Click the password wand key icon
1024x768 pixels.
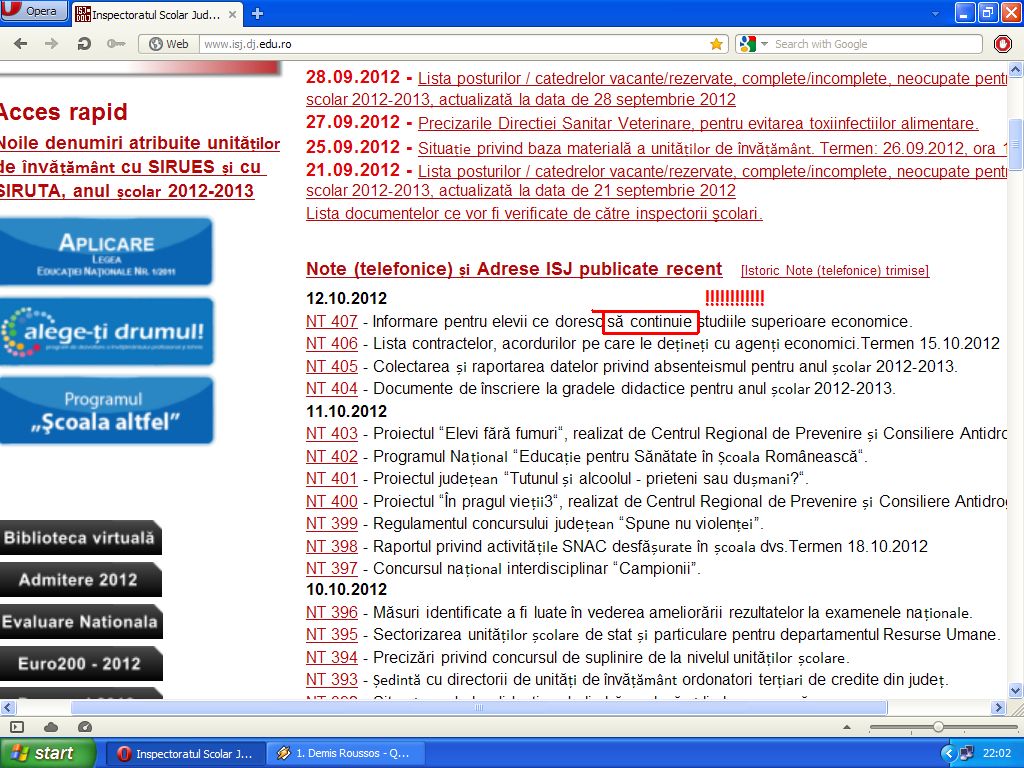116,44
